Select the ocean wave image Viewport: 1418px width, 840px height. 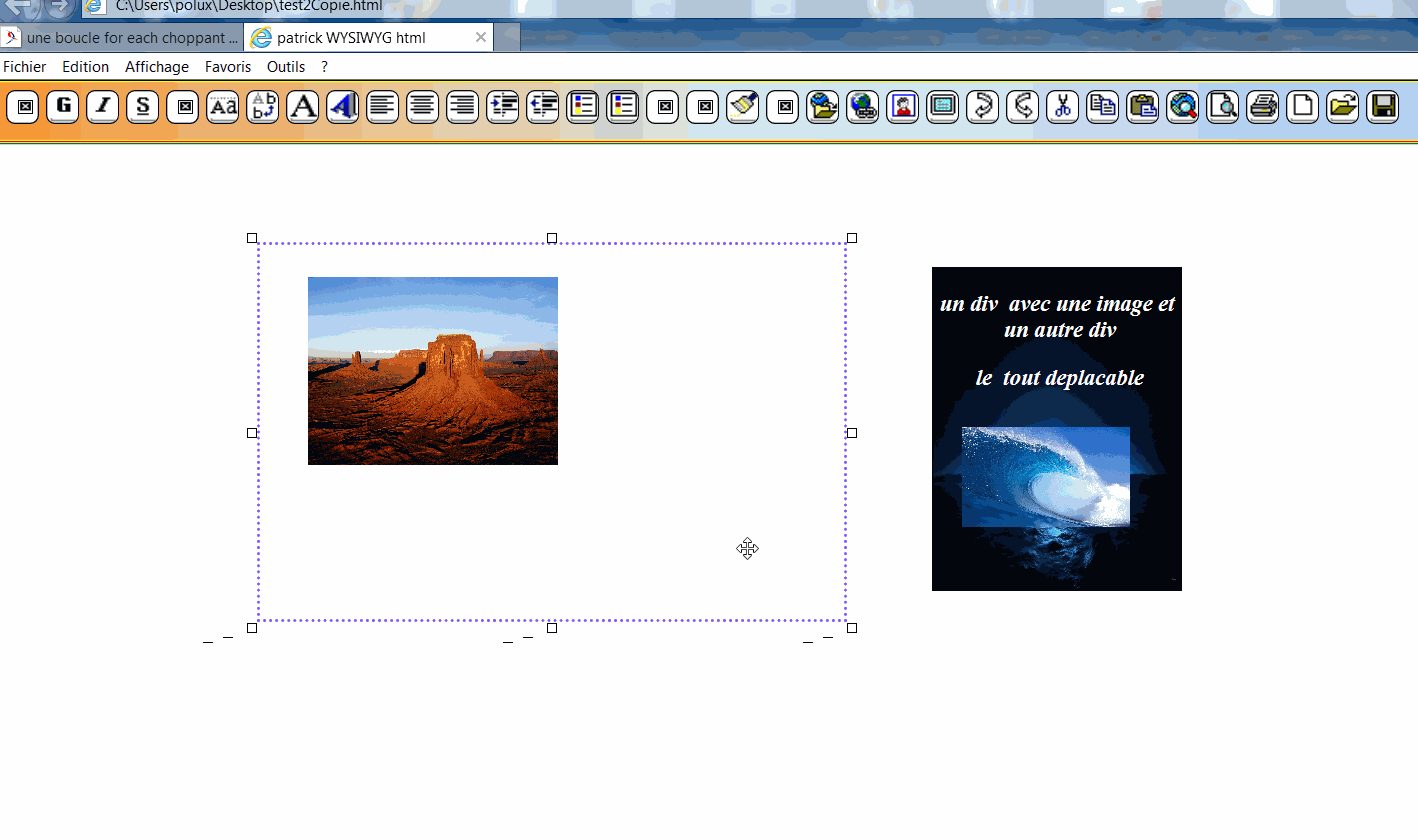coord(1046,477)
